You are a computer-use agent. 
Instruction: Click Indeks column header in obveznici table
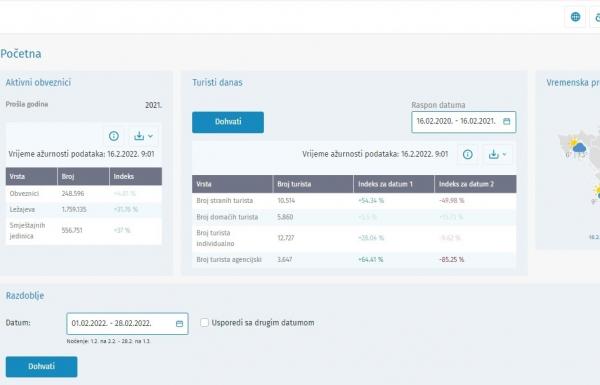(x=136, y=176)
